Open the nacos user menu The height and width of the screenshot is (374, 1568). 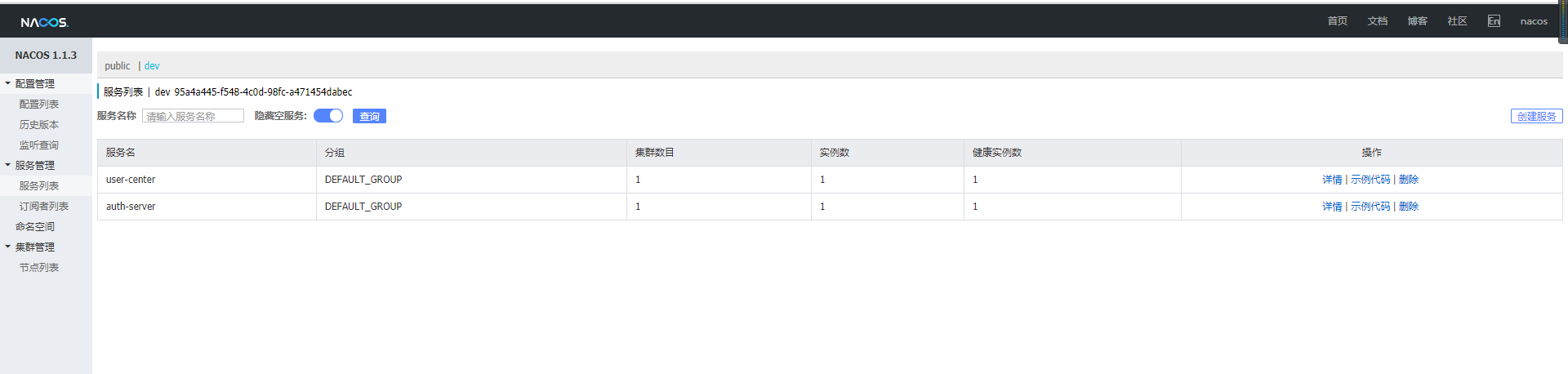[x=1534, y=21]
